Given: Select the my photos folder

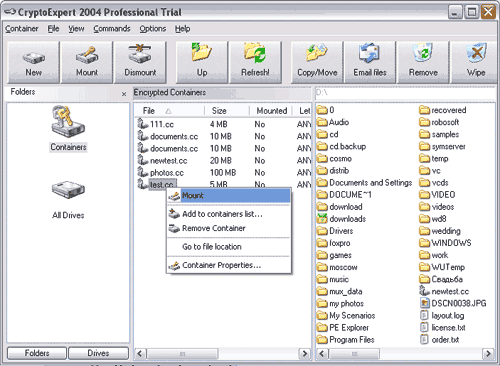Looking at the screenshot, I should pos(340,304).
